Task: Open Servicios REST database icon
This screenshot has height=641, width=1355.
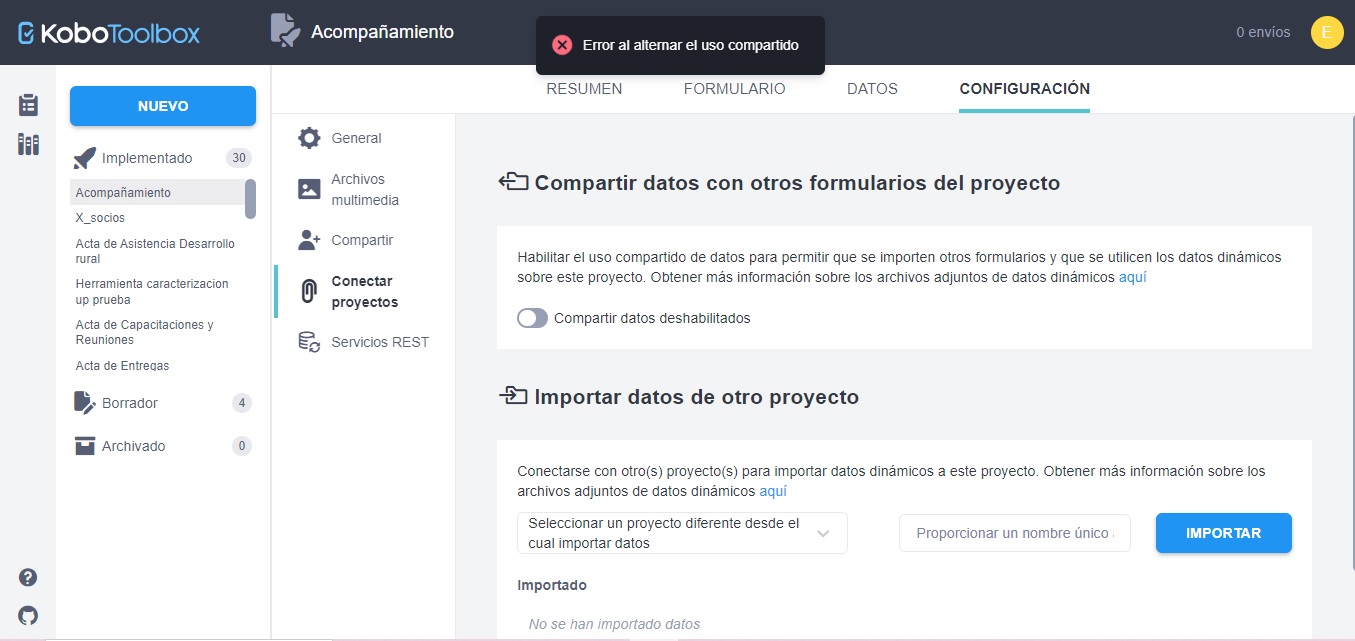Action: point(308,341)
